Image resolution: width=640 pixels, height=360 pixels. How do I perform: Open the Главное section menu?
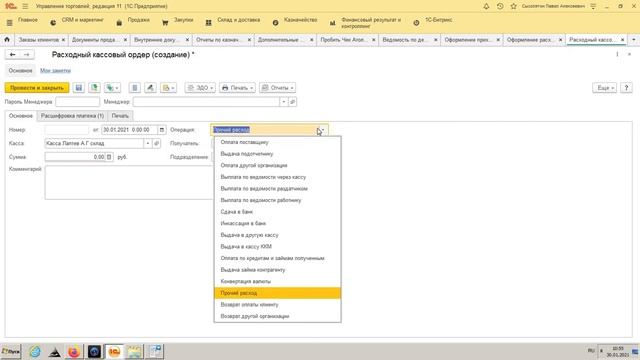28,20
